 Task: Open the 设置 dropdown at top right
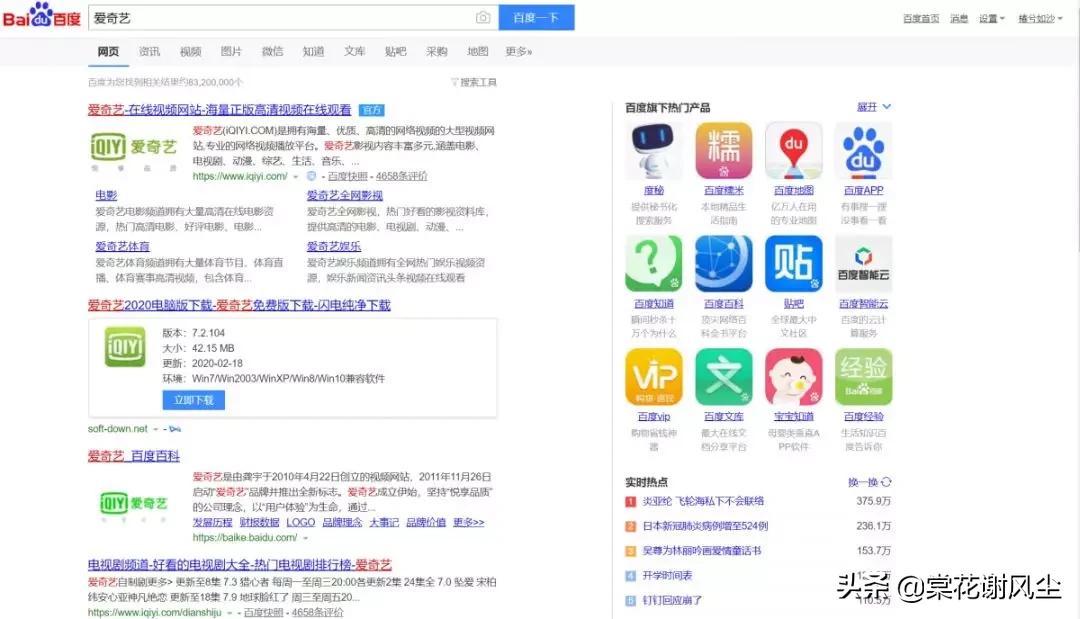(x=990, y=18)
